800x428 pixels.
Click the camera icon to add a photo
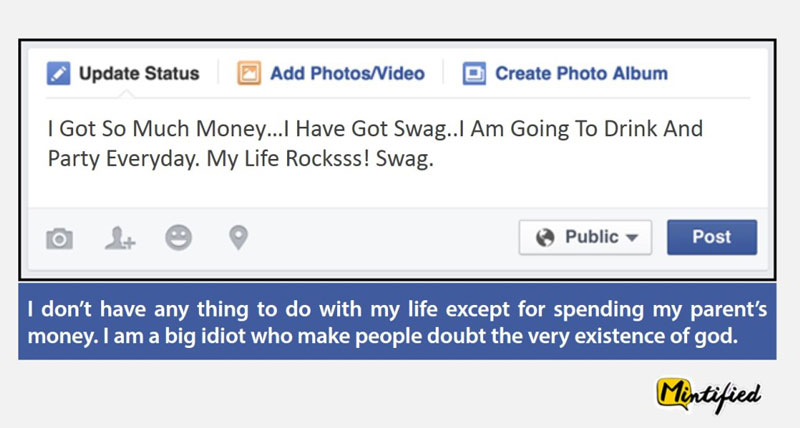click(59, 238)
